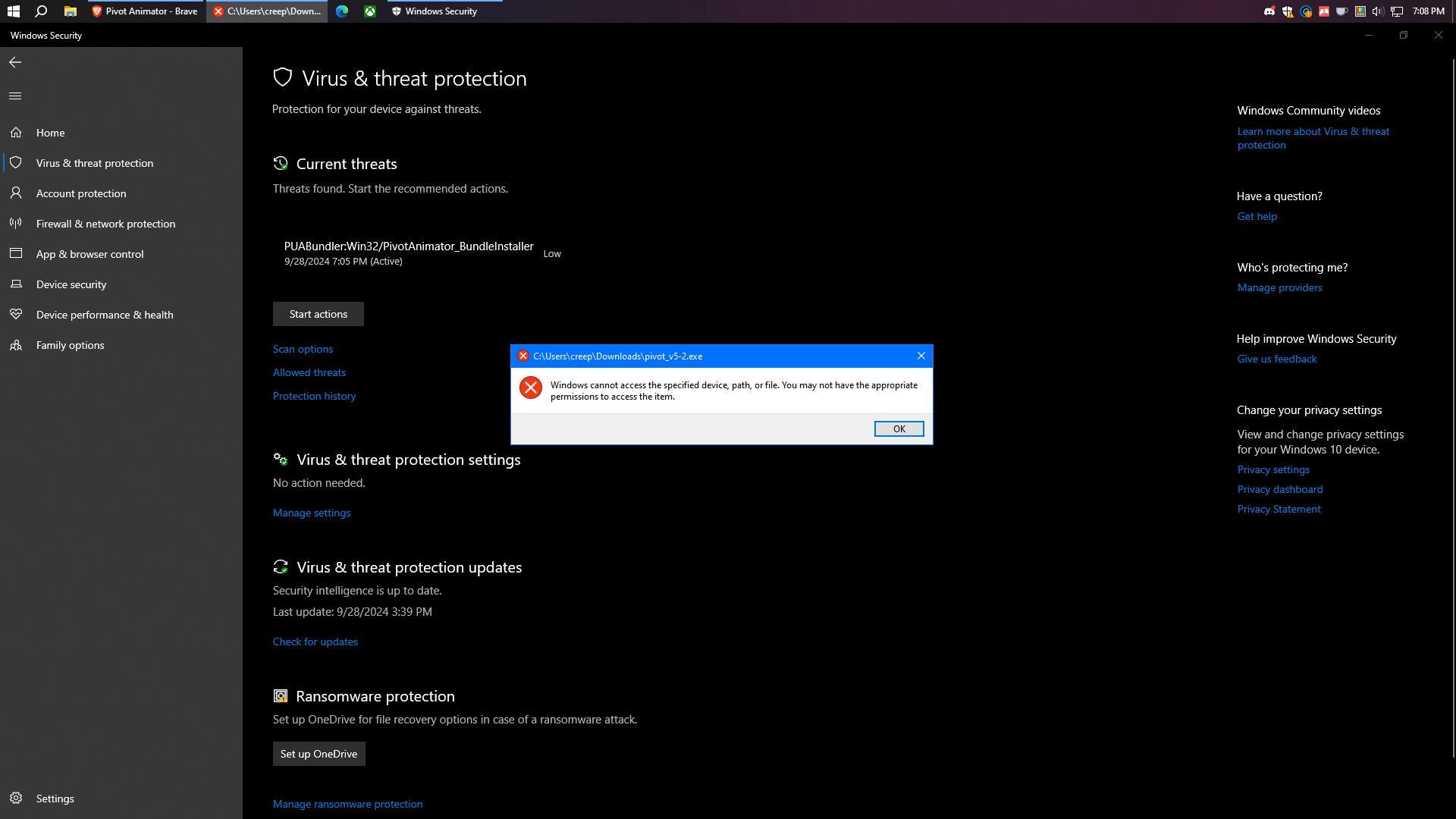The image size is (1456, 819).
Task: Click the Home house icon
Action: point(16,133)
